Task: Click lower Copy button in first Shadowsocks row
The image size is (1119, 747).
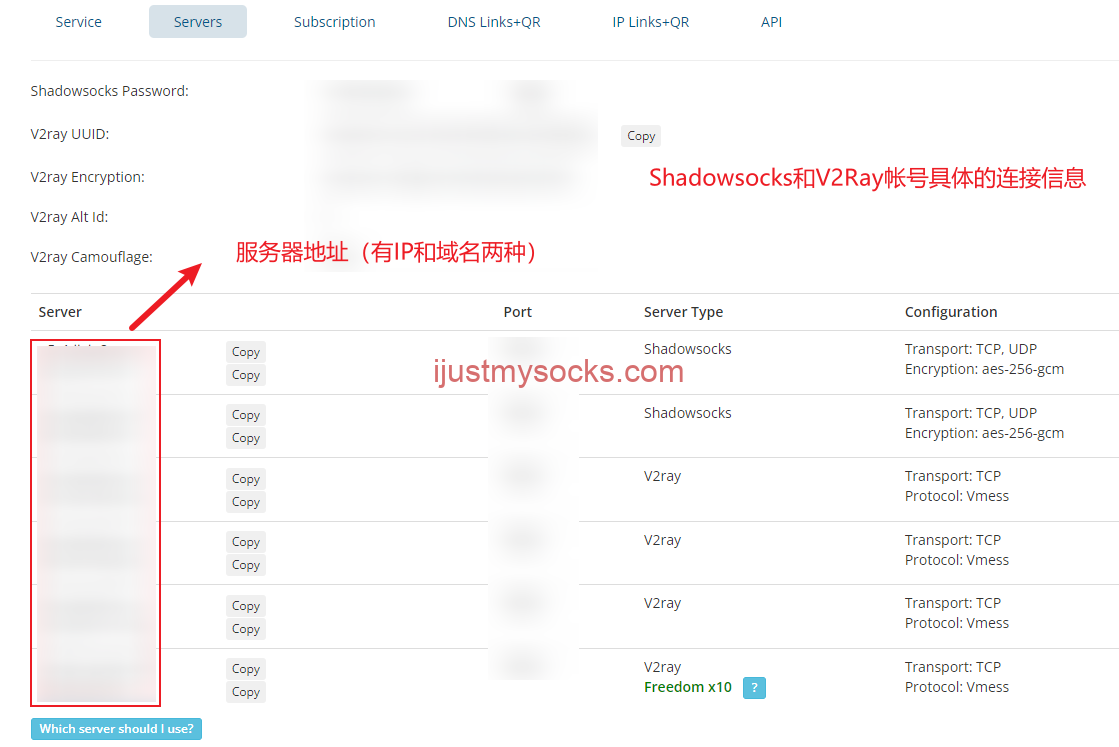Action: pyautogui.click(x=245, y=375)
